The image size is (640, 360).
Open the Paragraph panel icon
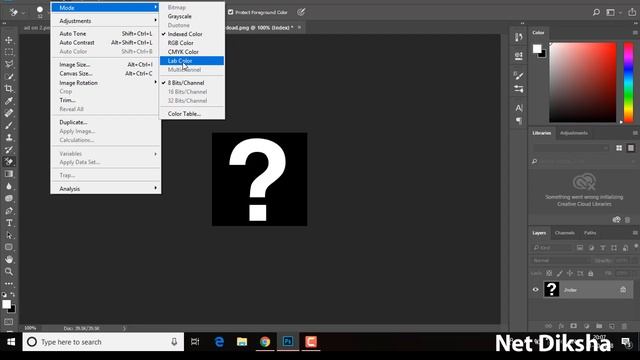click(519, 120)
